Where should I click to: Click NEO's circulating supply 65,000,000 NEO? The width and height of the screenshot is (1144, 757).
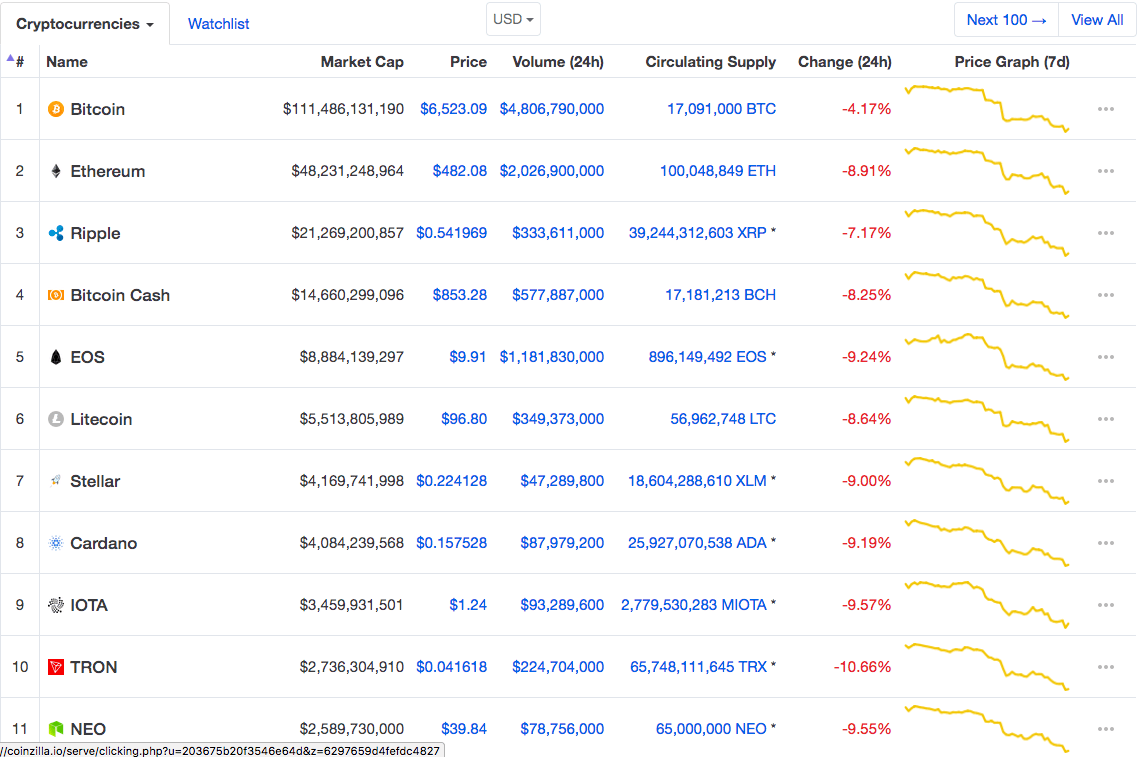click(x=711, y=729)
